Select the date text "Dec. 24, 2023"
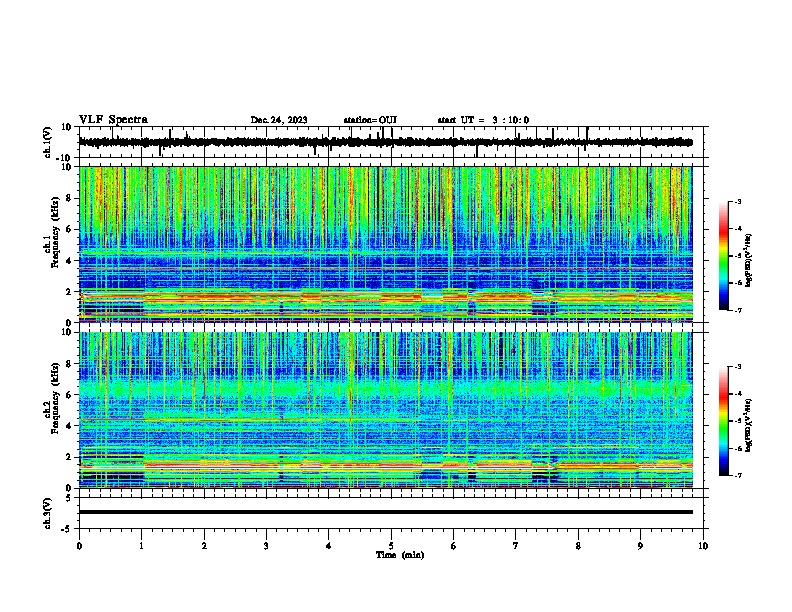This screenshot has width=792, height=612. (279, 120)
